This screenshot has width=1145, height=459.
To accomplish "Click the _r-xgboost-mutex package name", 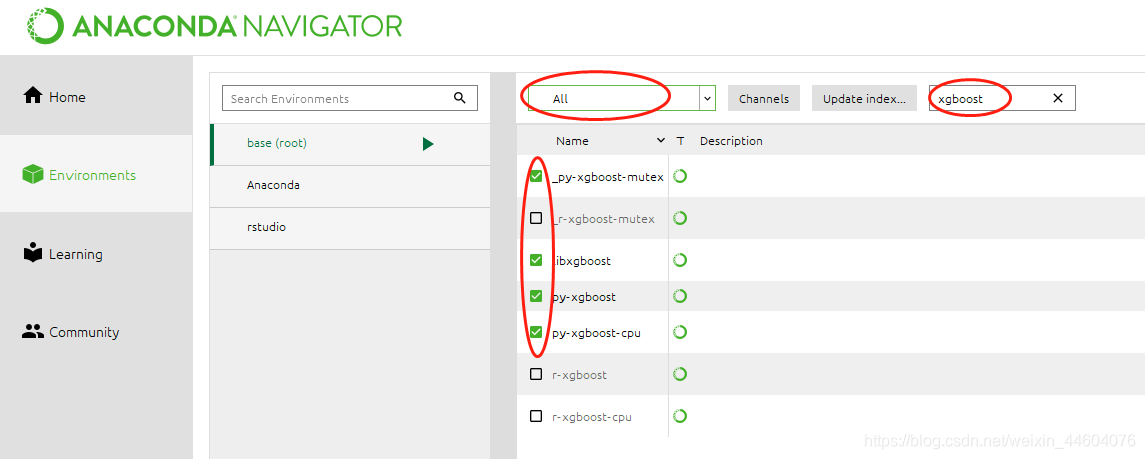I will tap(603, 218).
